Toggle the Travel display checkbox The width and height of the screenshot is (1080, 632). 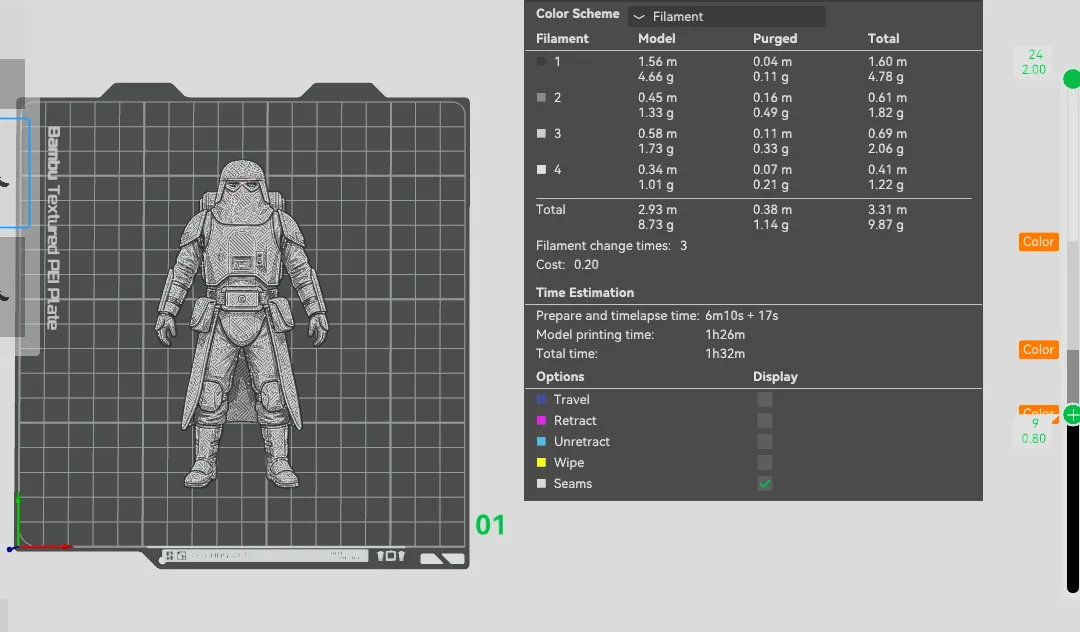point(765,399)
